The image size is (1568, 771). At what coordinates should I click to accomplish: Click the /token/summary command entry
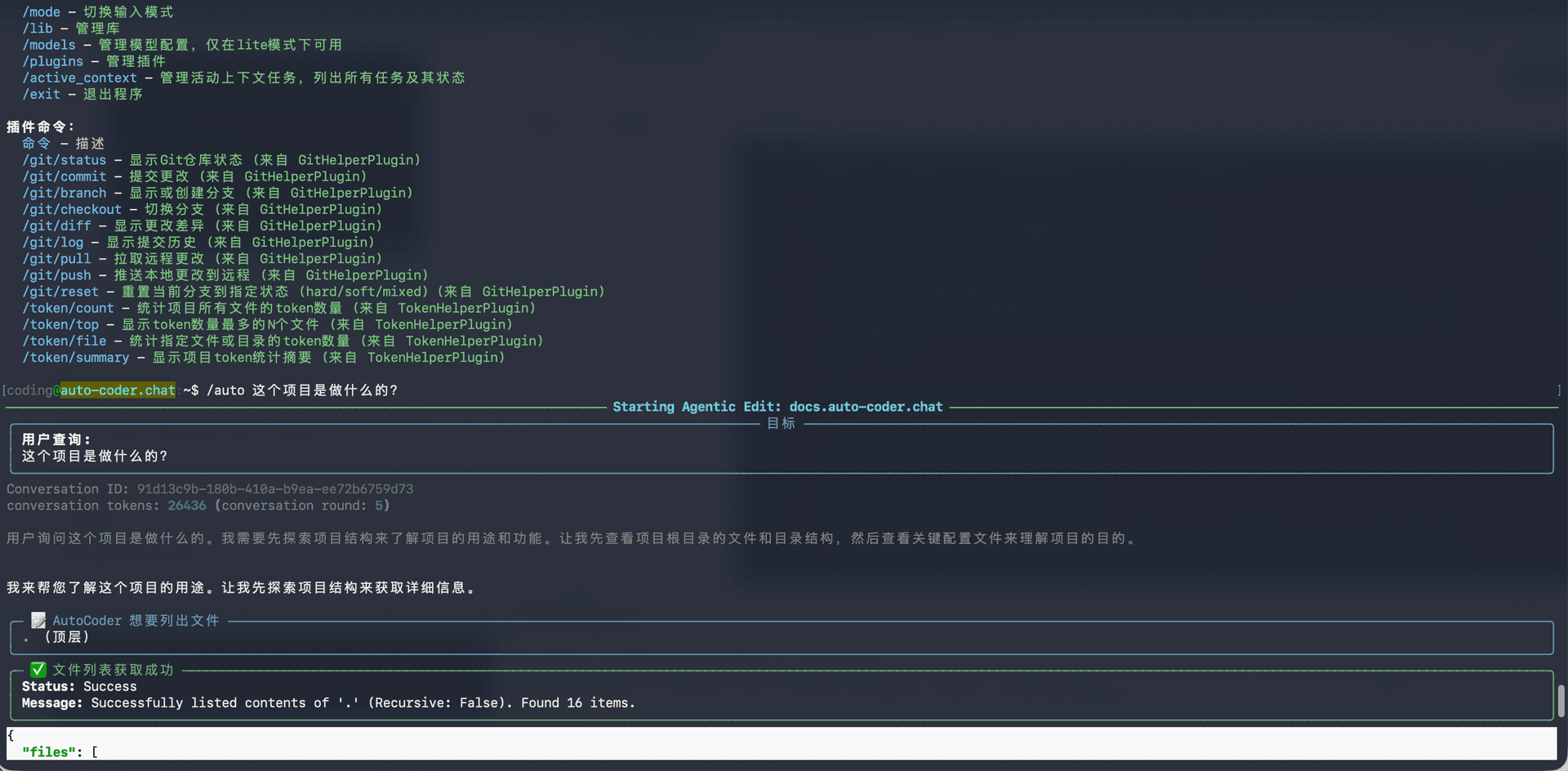(x=75, y=358)
